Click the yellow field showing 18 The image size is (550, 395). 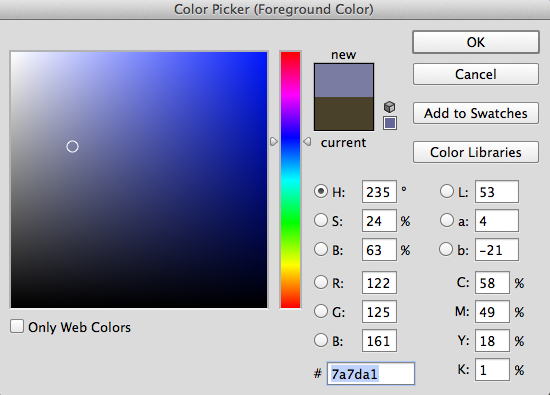pyautogui.click(x=492, y=341)
